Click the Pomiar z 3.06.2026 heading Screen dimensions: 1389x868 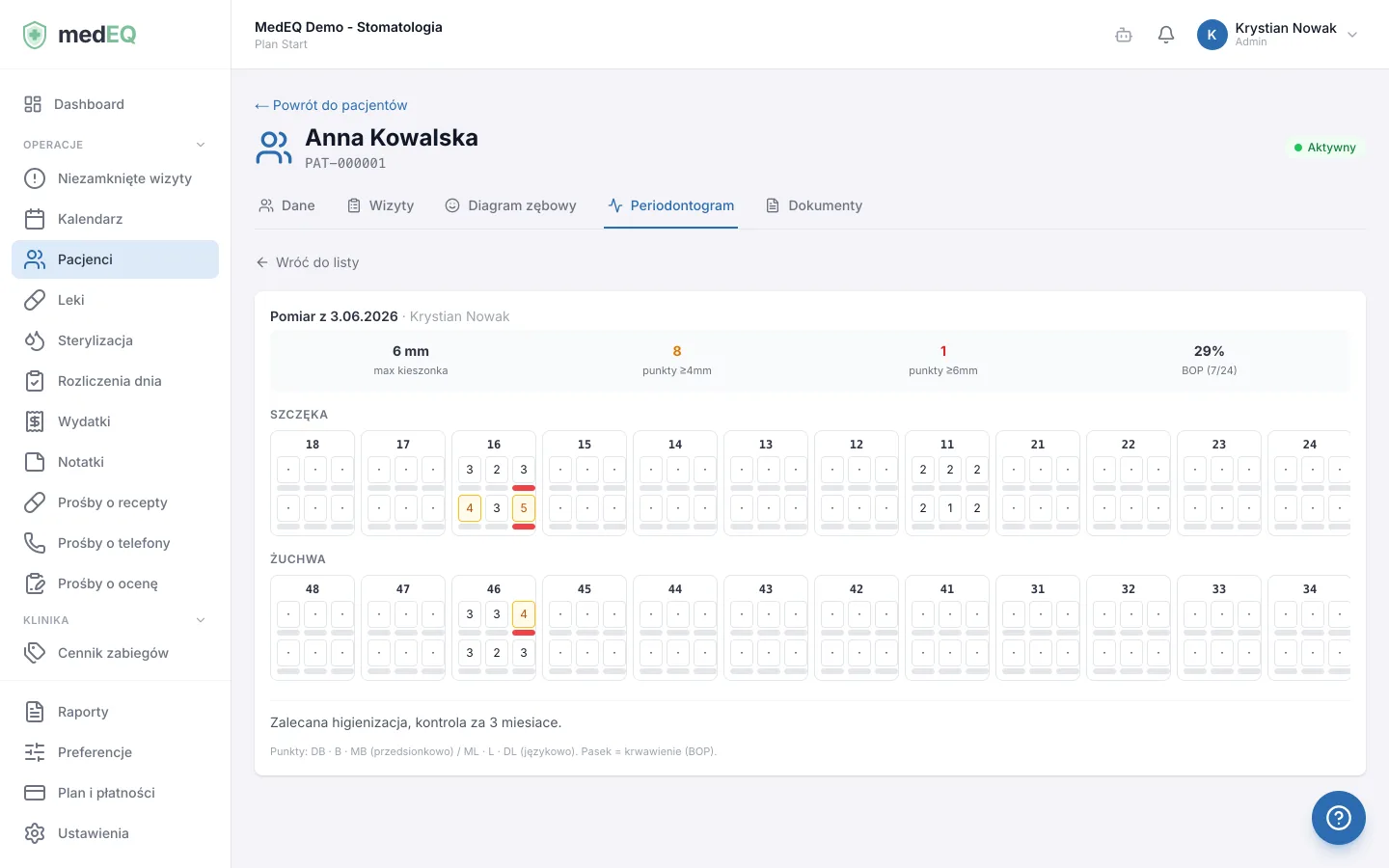(x=334, y=316)
